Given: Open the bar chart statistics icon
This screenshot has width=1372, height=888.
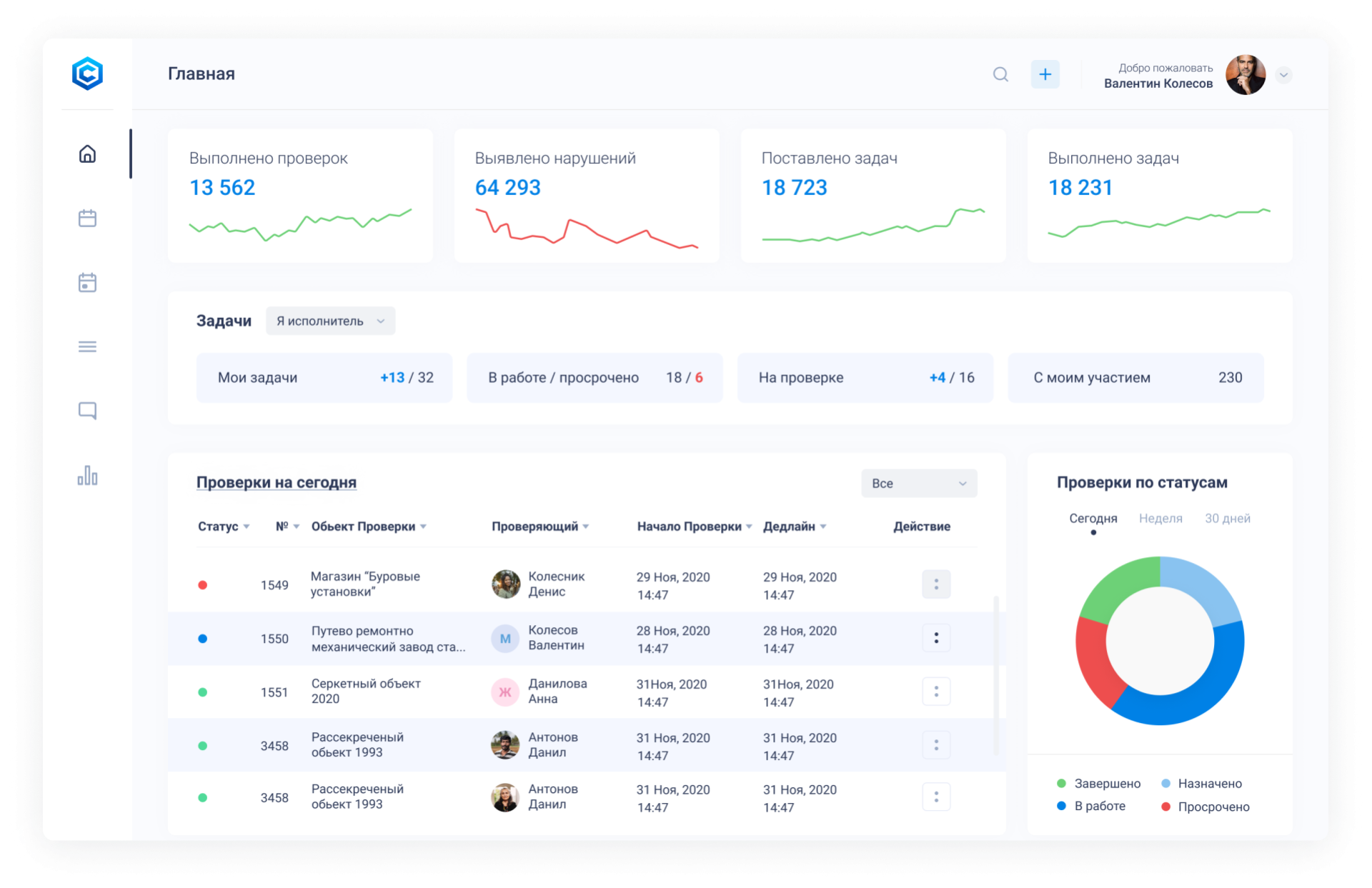Looking at the screenshot, I should pyautogui.click(x=87, y=476).
